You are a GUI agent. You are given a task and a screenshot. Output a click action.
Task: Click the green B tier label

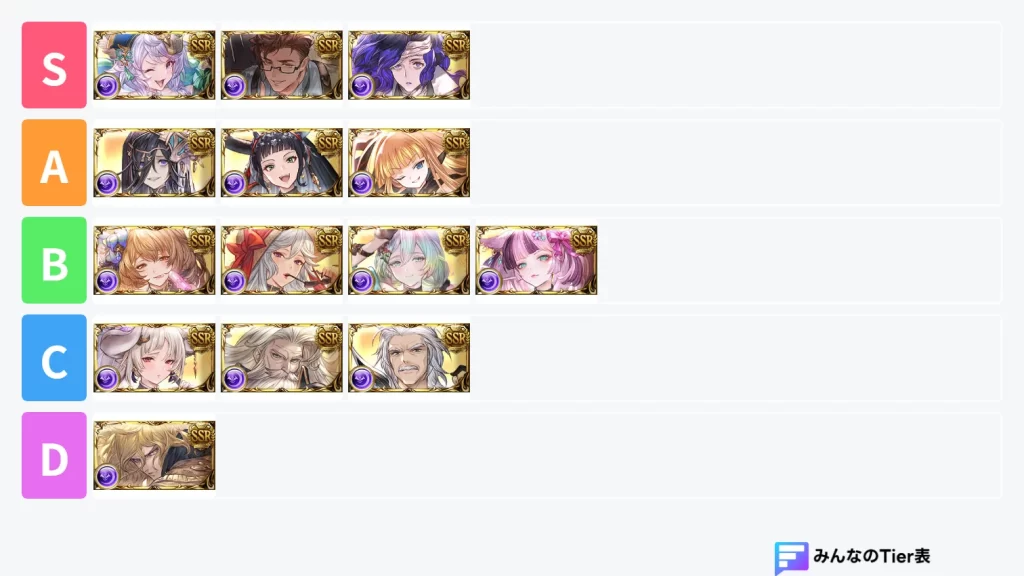(54, 260)
